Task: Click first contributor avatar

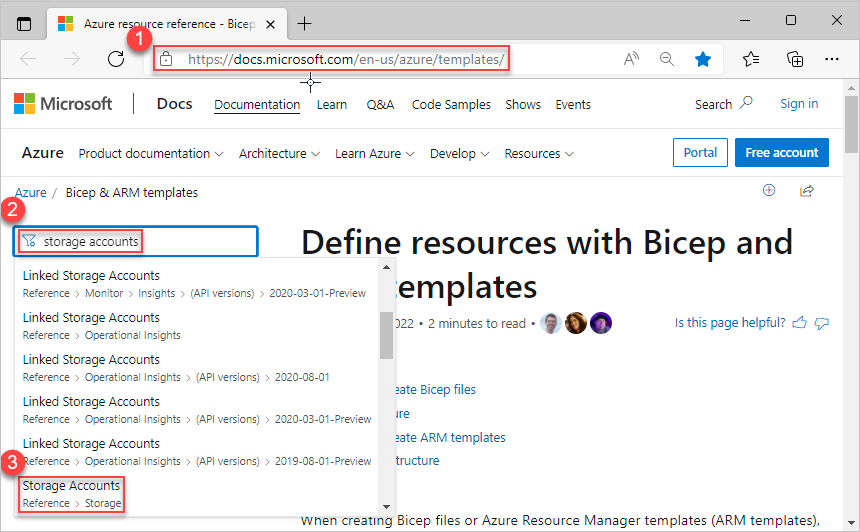Action: coord(550,323)
